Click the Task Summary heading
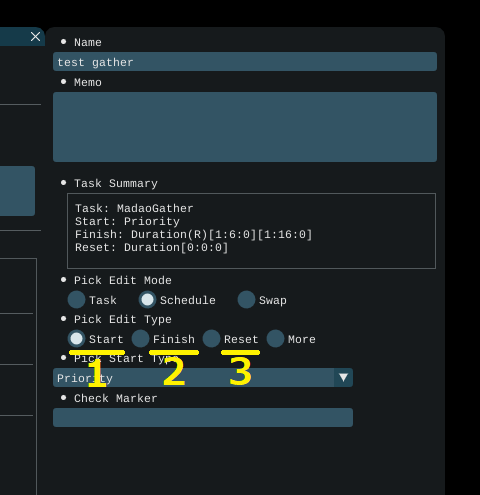Image resolution: width=480 pixels, height=495 pixels. click(116, 183)
